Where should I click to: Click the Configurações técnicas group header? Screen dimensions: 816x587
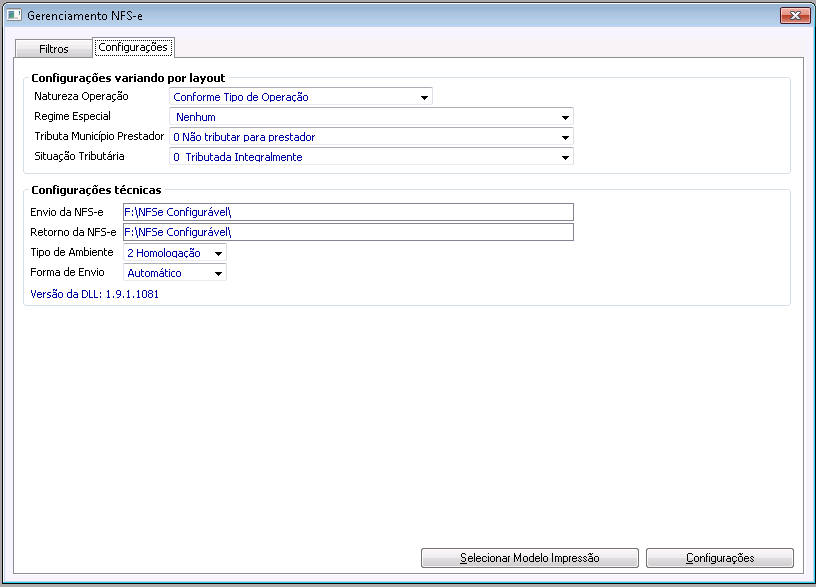(96, 189)
